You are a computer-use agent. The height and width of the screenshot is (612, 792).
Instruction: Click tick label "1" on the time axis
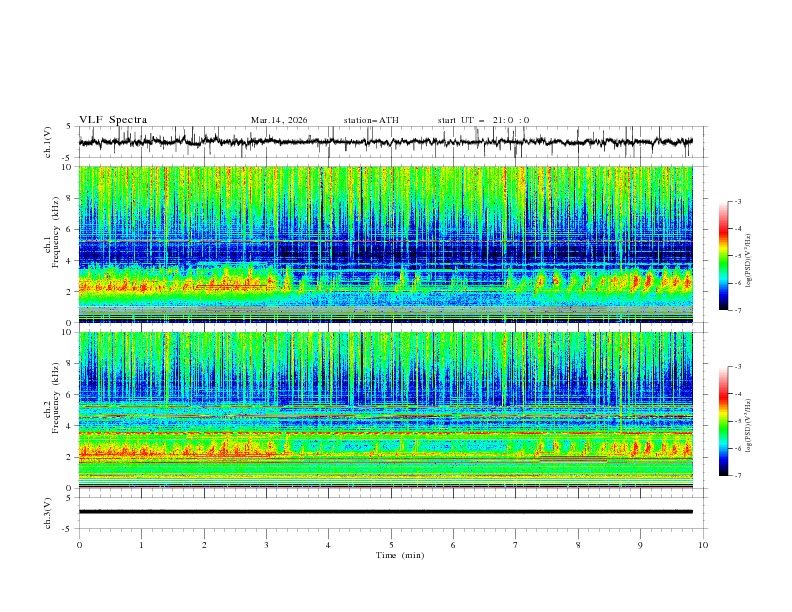[141, 545]
